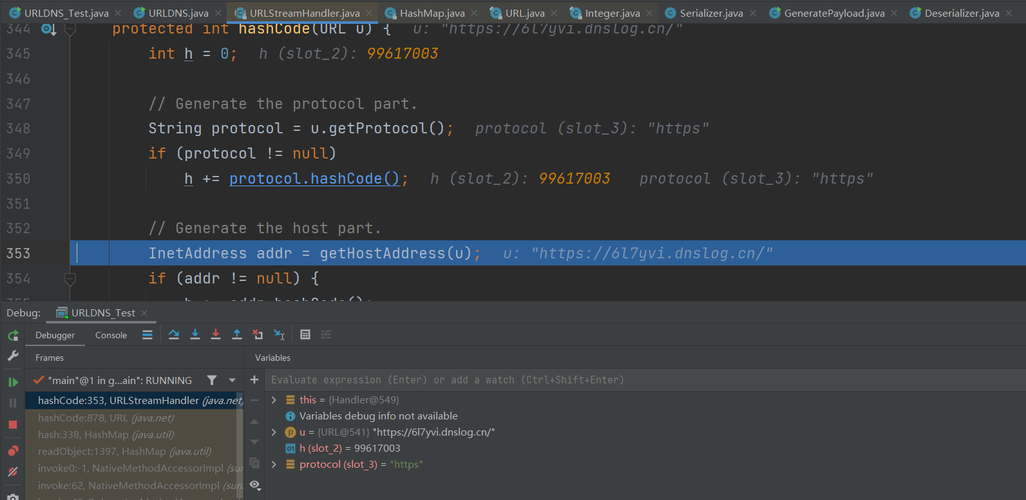
Task: Click the Step Over debugger icon
Action: (x=174, y=335)
